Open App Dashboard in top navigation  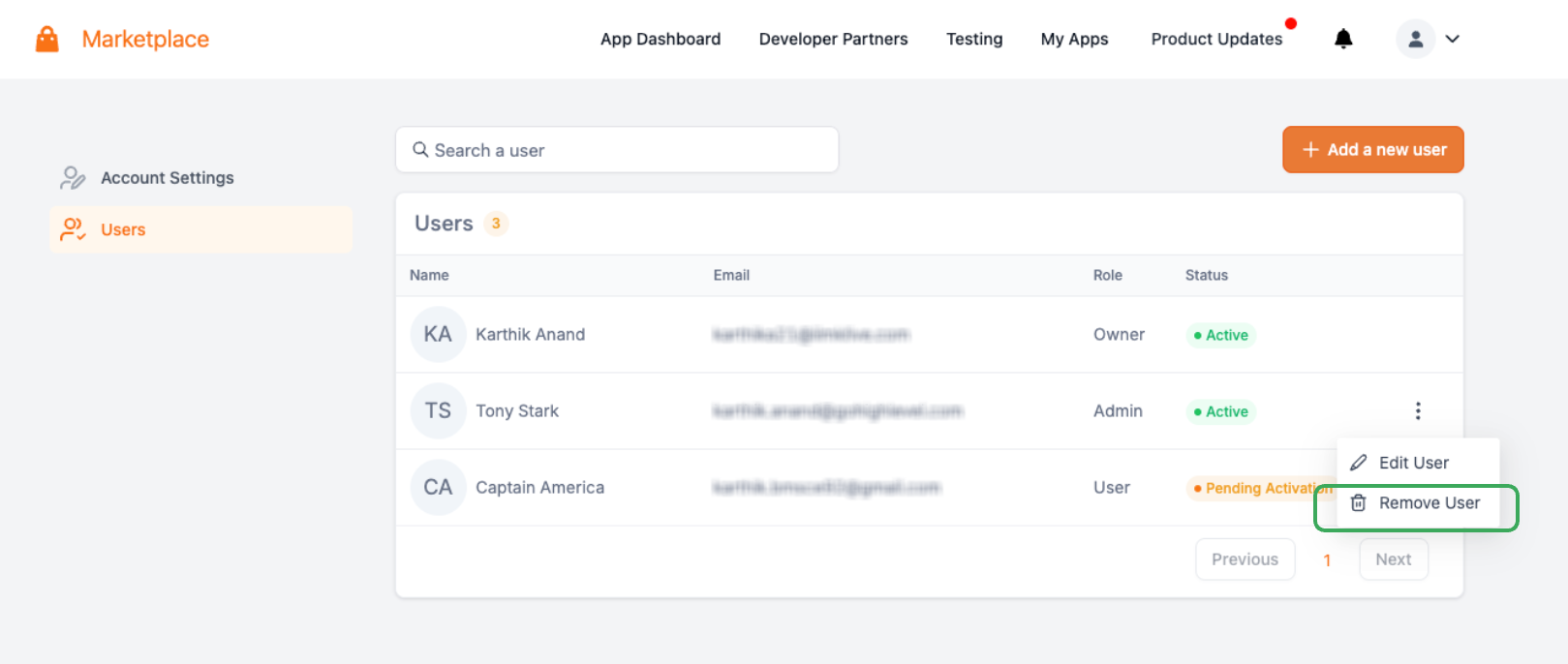coord(661,39)
